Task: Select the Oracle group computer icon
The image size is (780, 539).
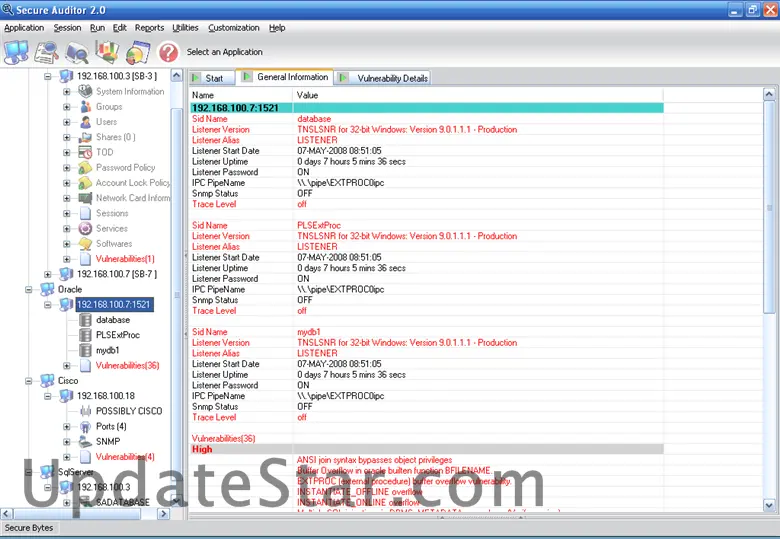Action: (47, 289)
